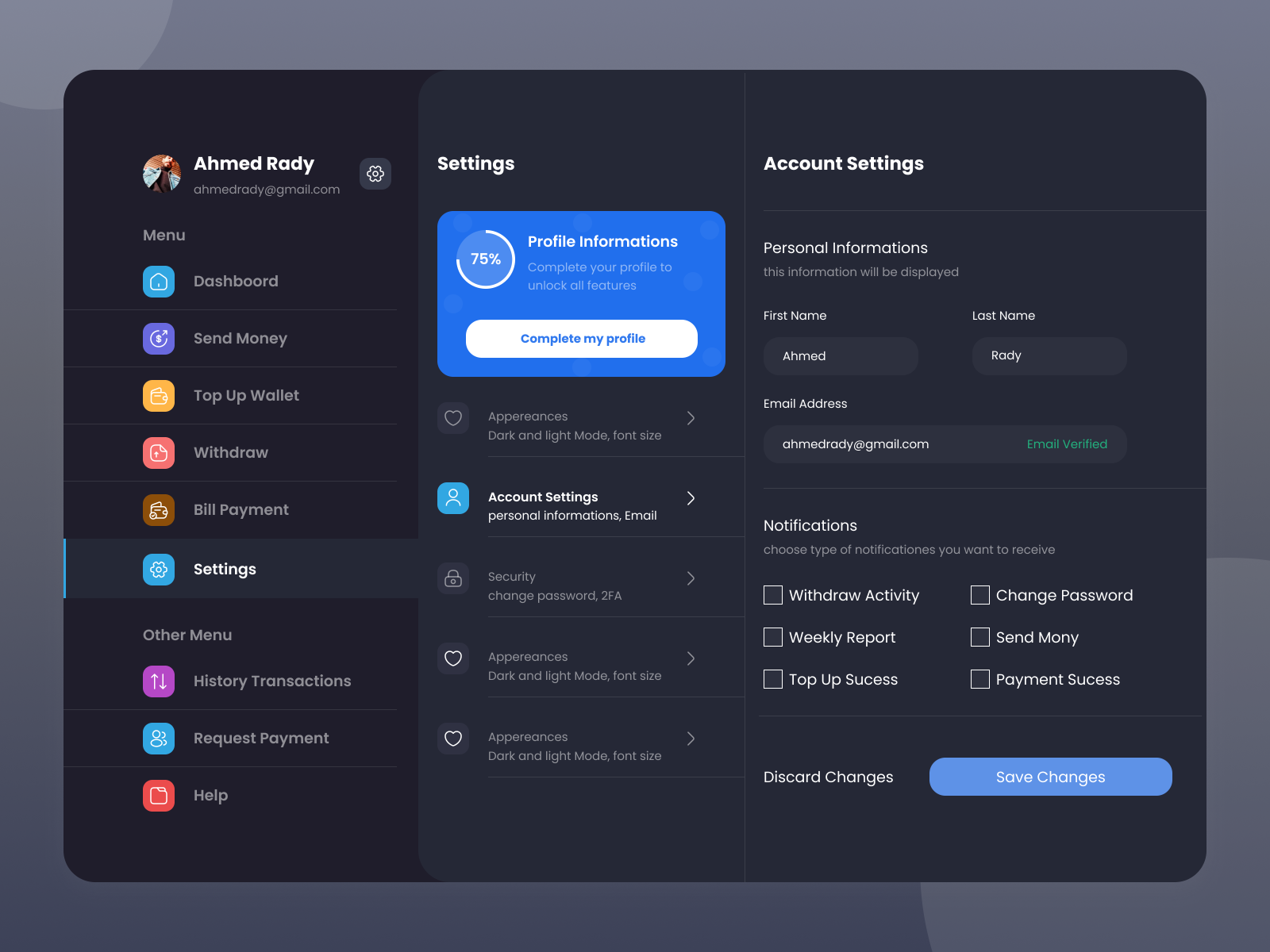Enable the Withdraw Activity checkbox
This screenshot has width=1270, height=952.
772,595
